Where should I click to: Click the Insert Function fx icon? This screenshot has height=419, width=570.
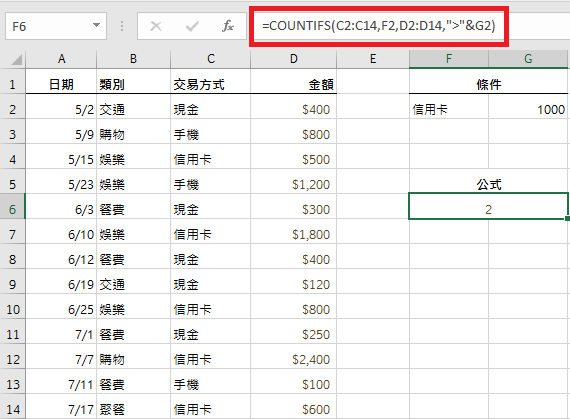[x=228, y=26]
